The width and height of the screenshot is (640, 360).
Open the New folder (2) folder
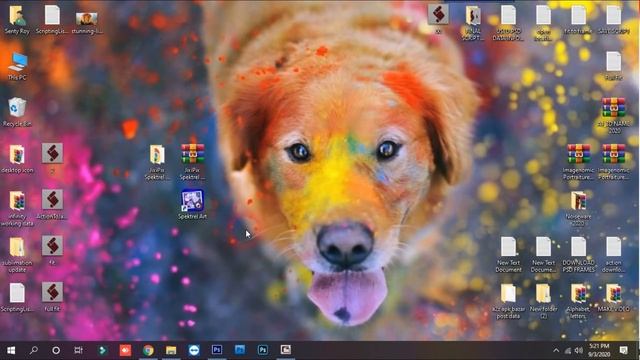[543, 301]
